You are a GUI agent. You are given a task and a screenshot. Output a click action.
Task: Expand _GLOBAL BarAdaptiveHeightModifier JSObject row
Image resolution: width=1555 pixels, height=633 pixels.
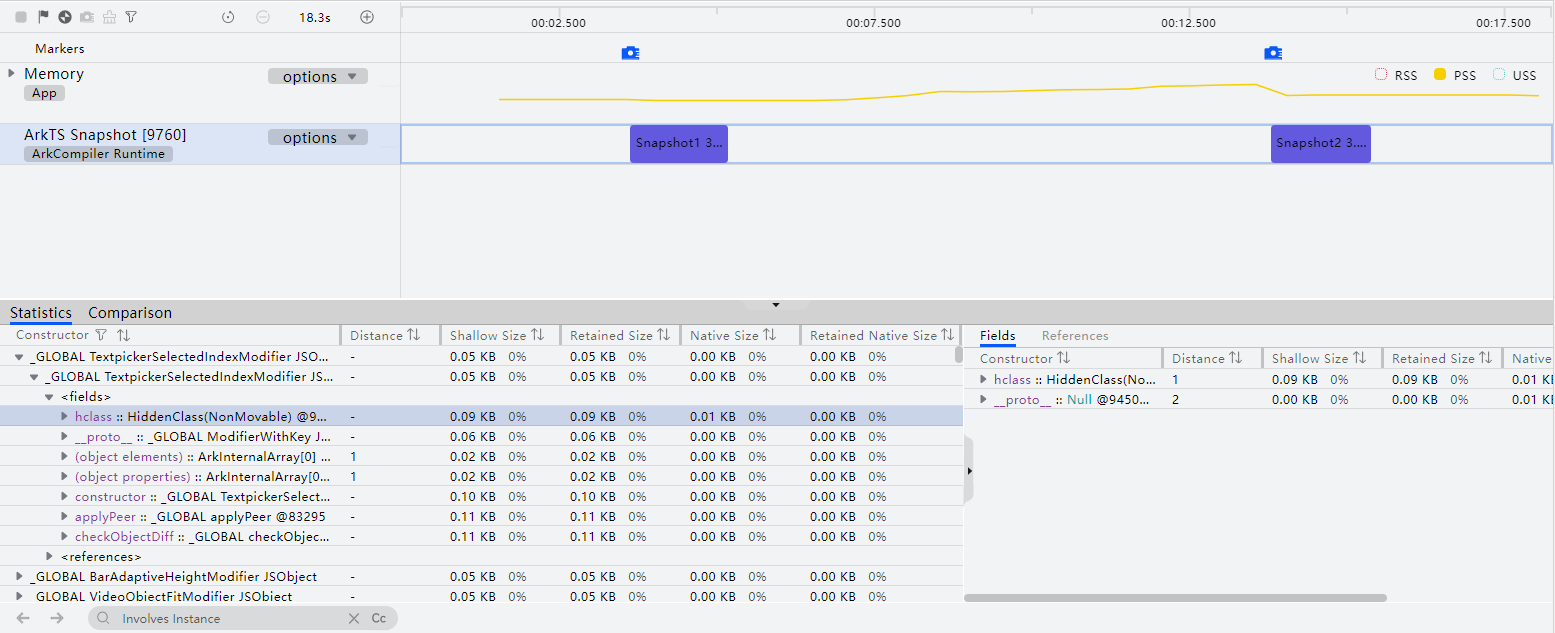tap(19, 576)
